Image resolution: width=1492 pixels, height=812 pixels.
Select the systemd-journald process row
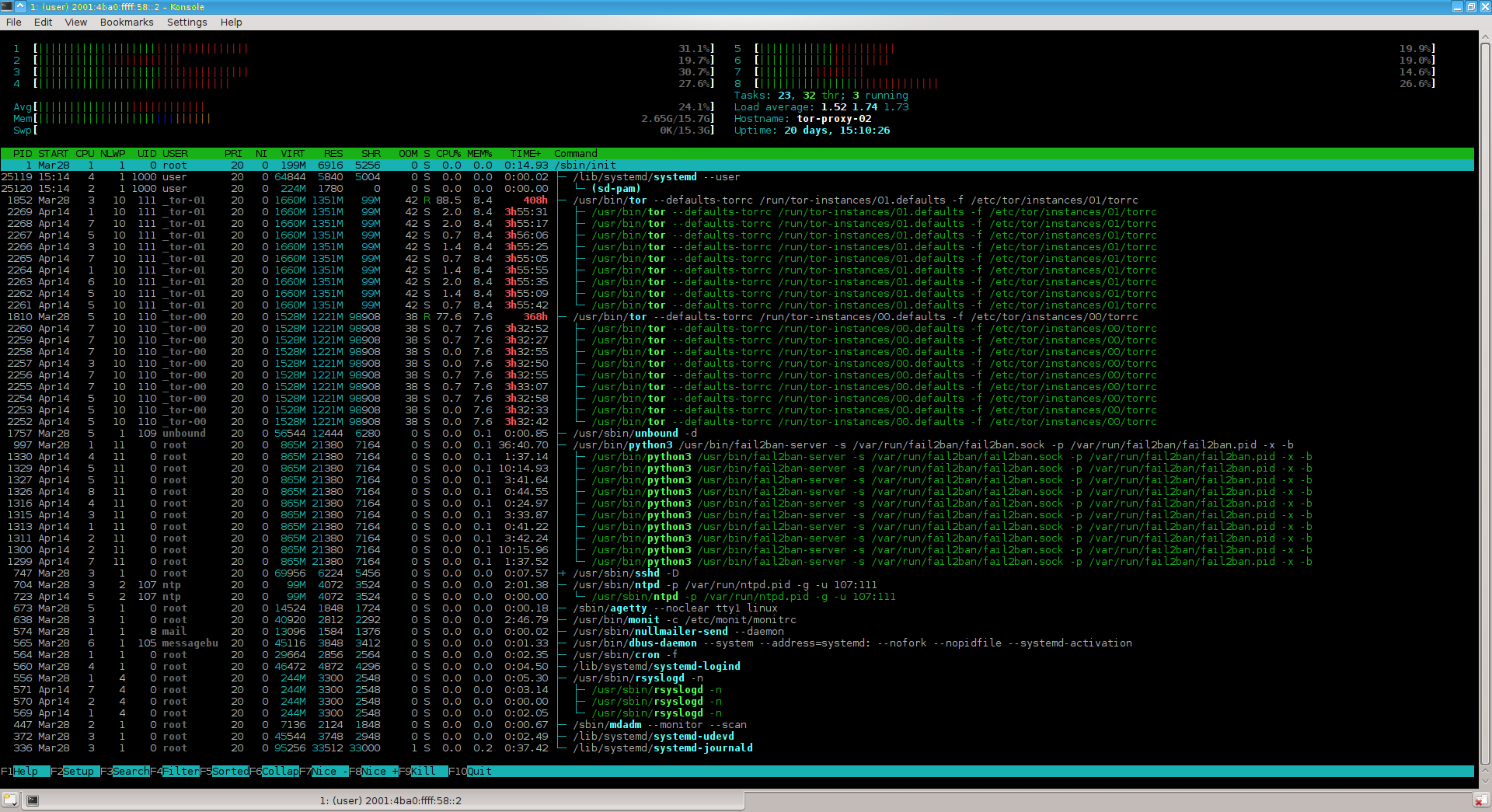(x=737, y=748)
